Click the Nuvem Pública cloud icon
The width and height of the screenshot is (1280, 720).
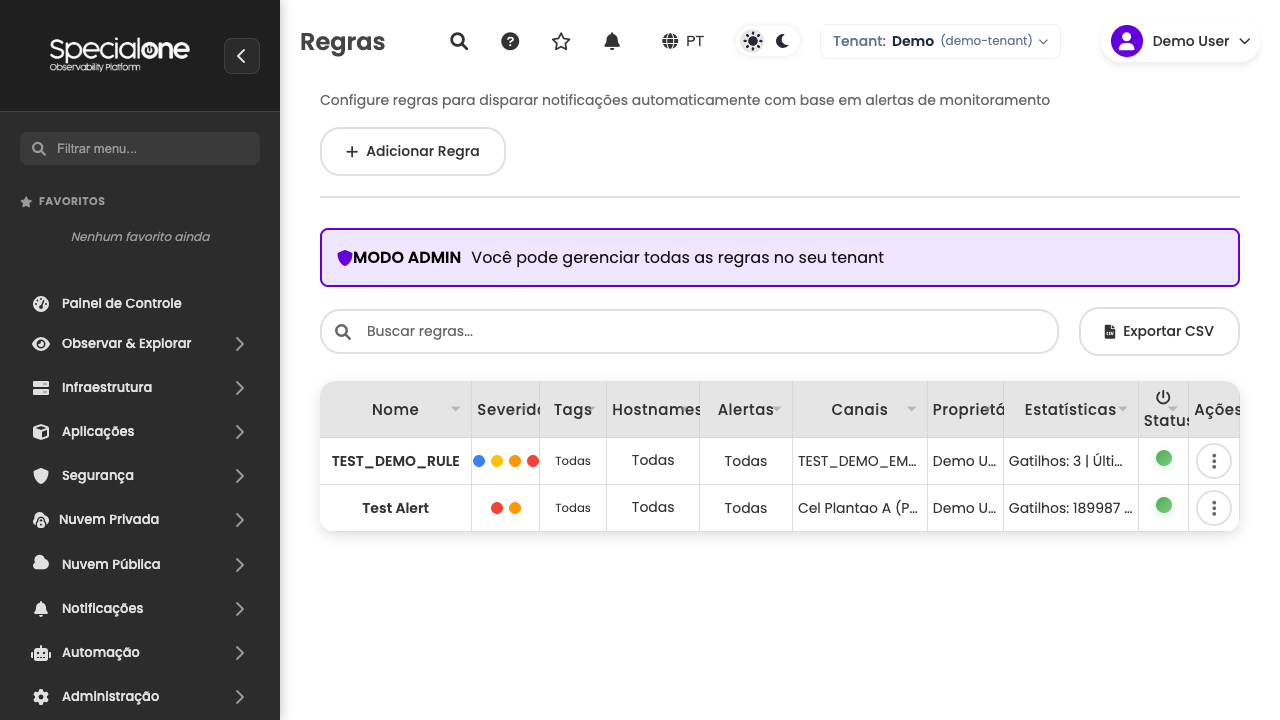(x=41, y=563)
